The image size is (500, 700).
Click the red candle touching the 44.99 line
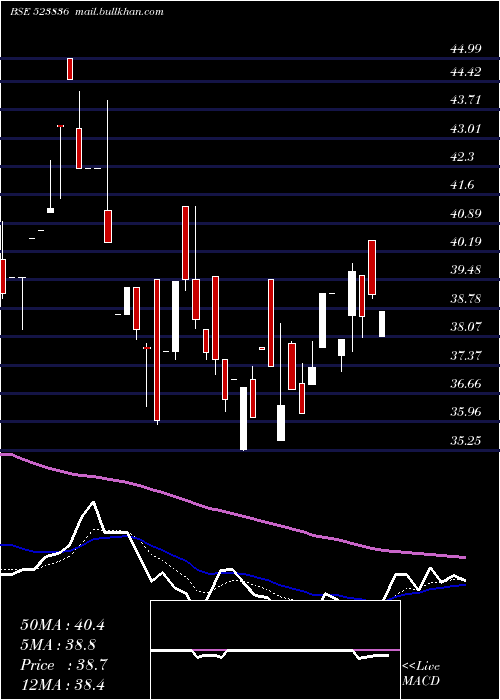point(70,69)
